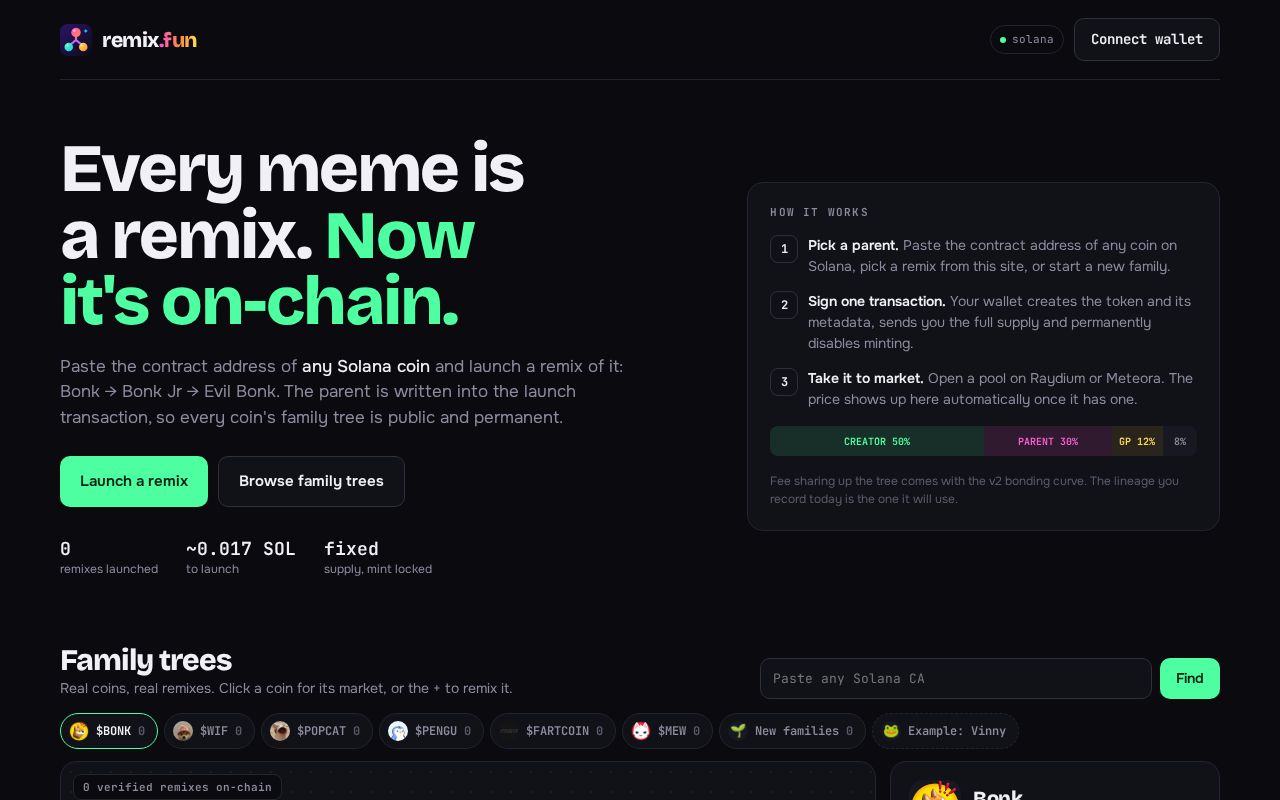Show the Example: Vinny frog chip
This screenshot has height=800, width=1280.
tap(945, 731)
